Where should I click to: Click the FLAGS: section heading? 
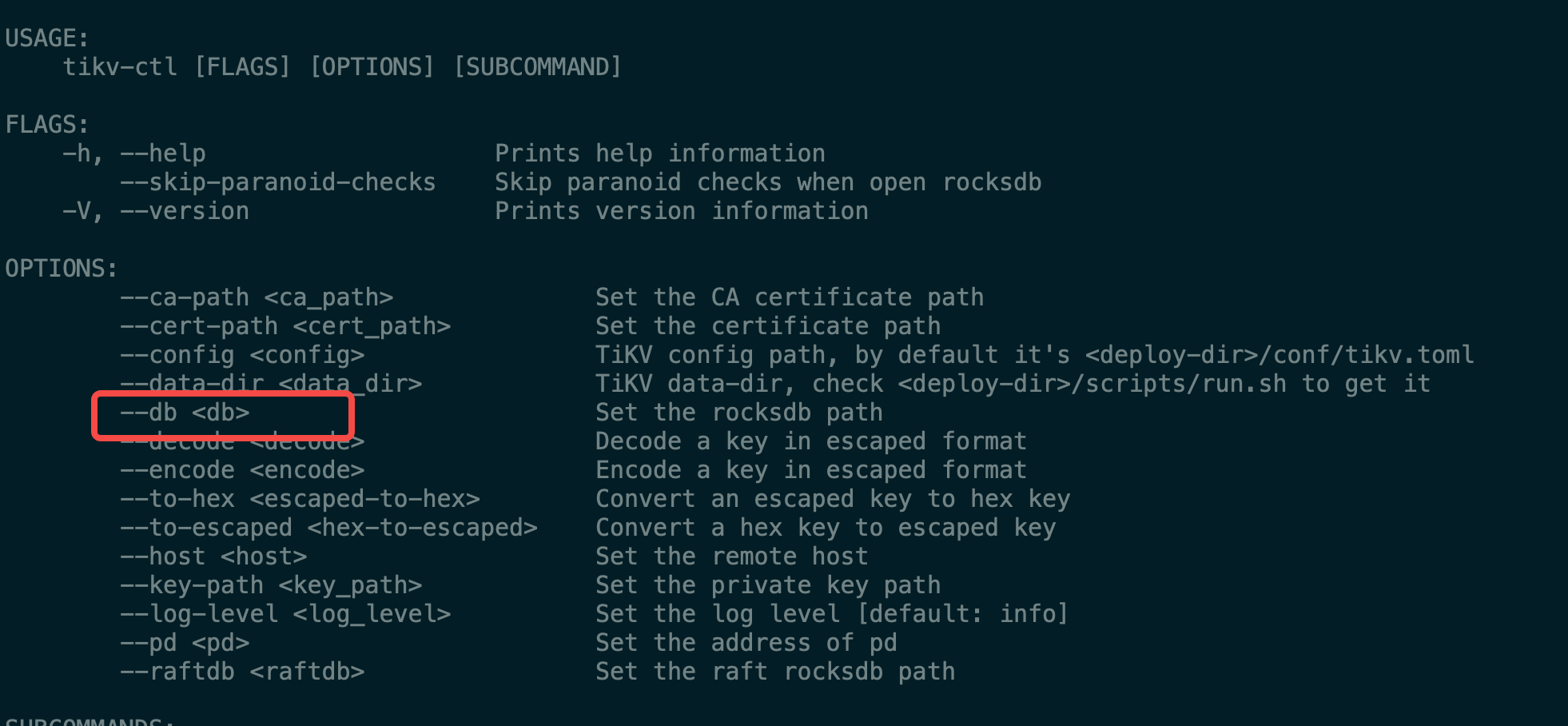pyautogui.click(x=47, y=125)
